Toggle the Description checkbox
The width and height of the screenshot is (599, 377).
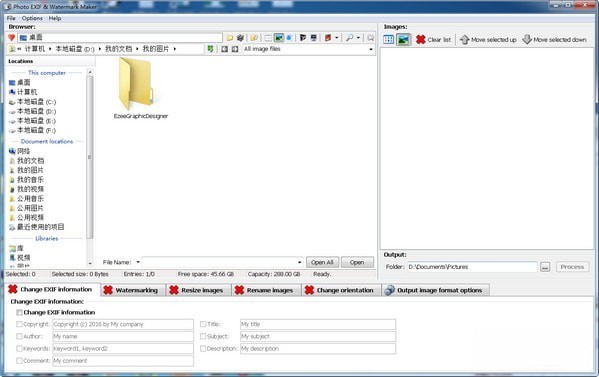(203, 348)
